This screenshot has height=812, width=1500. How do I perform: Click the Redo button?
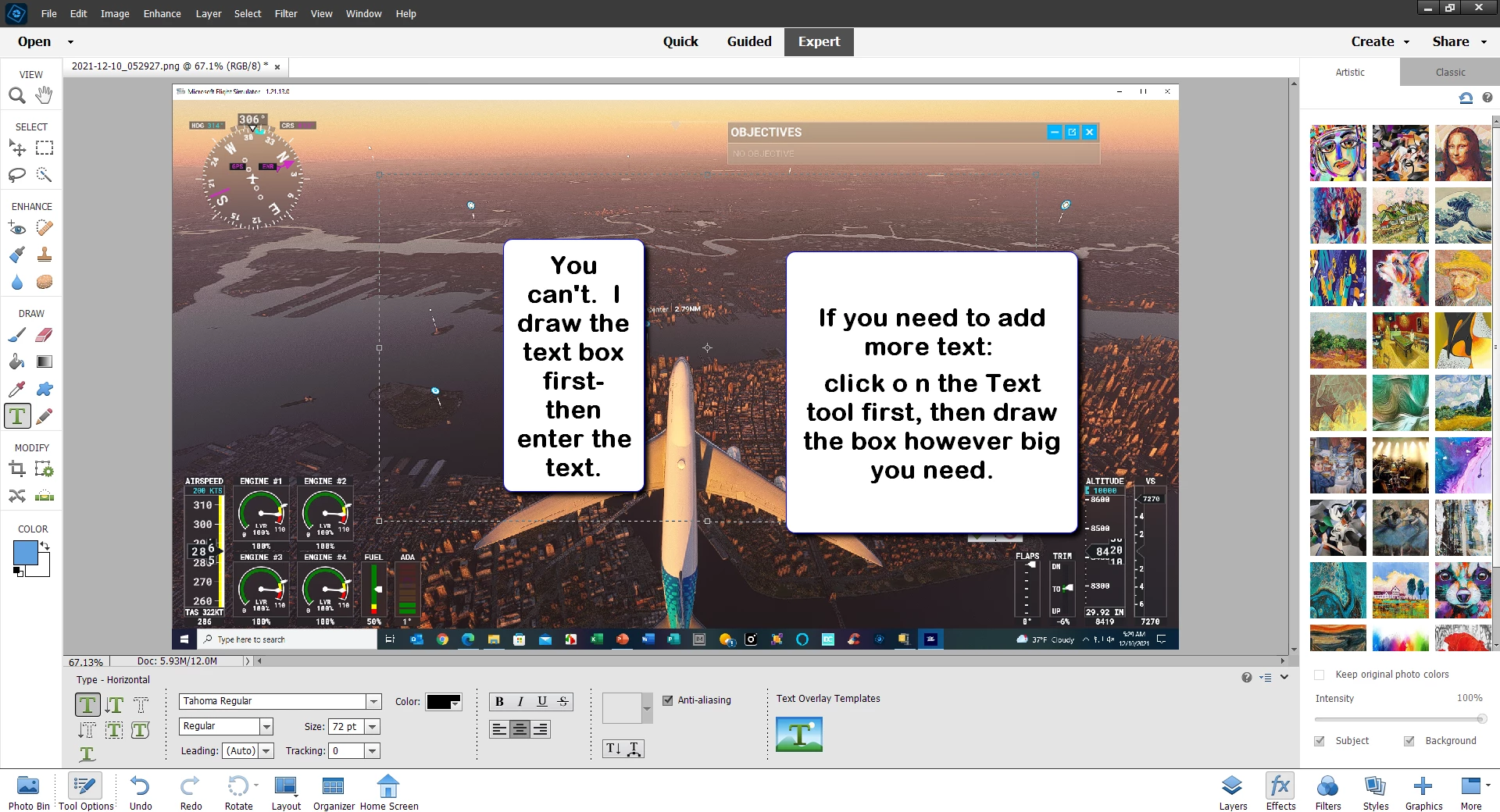click(x=191, y=792)
